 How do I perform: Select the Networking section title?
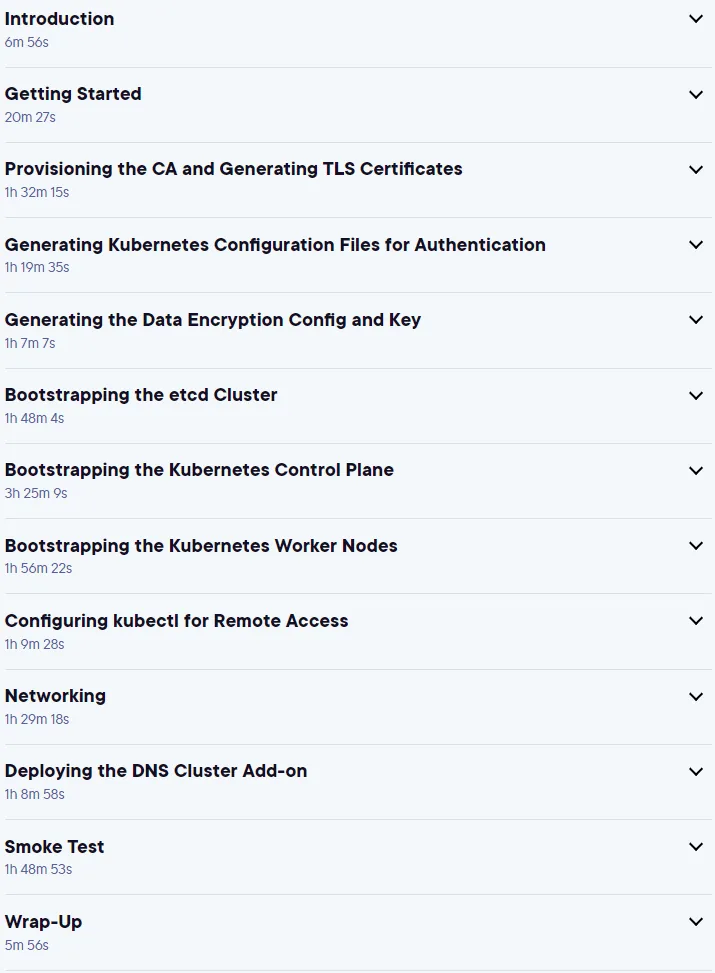(x=55, y=696)
